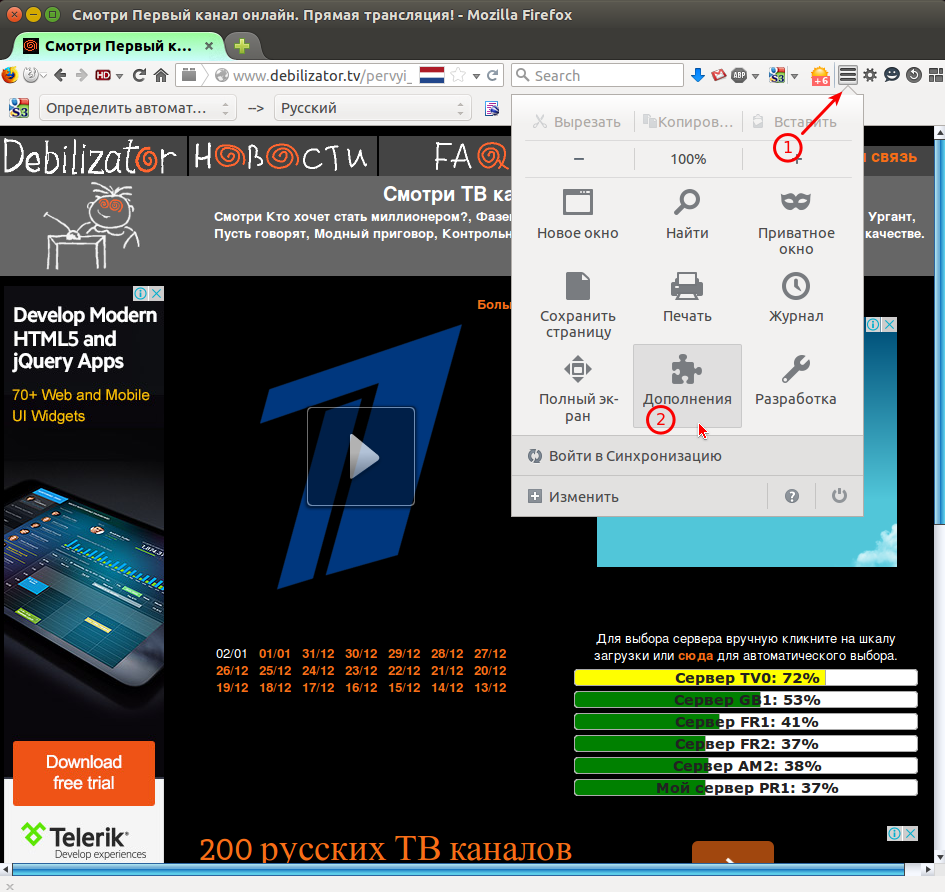The height and width of the screenshot is (892, 945).
Task: Close the hamburger menu button
Action: click(848, 75)
